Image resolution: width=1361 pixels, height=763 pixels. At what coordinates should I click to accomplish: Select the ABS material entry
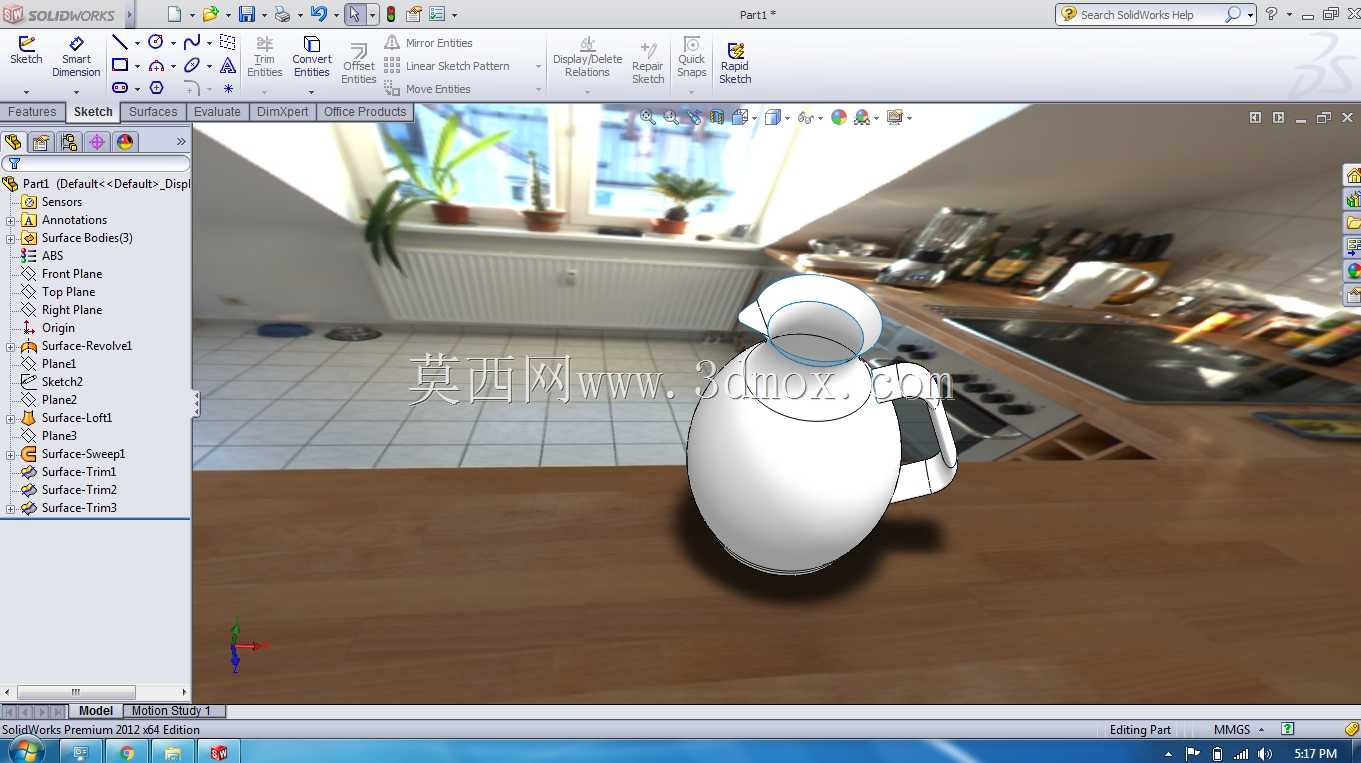click(52, 256)
